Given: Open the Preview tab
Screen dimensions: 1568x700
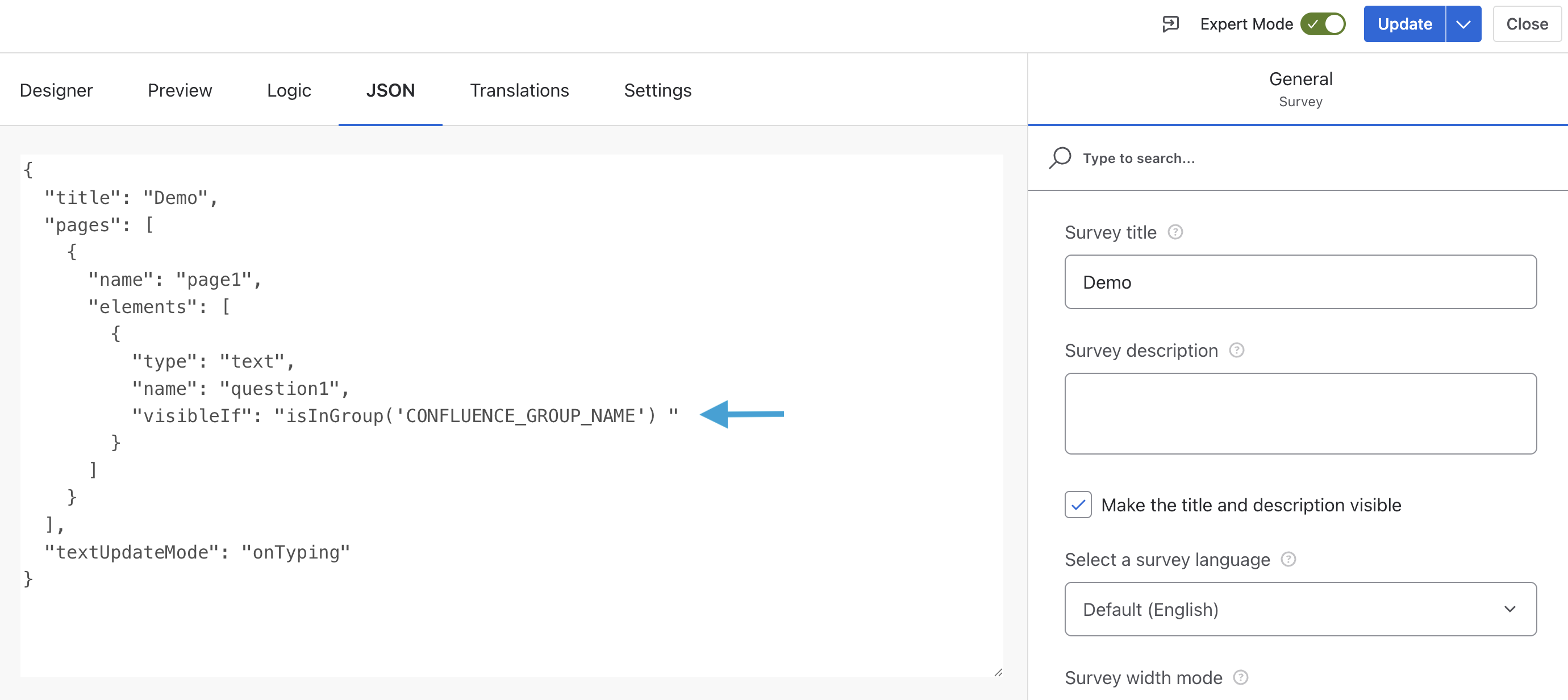Looking at the screenshot, I should (180, 90).
